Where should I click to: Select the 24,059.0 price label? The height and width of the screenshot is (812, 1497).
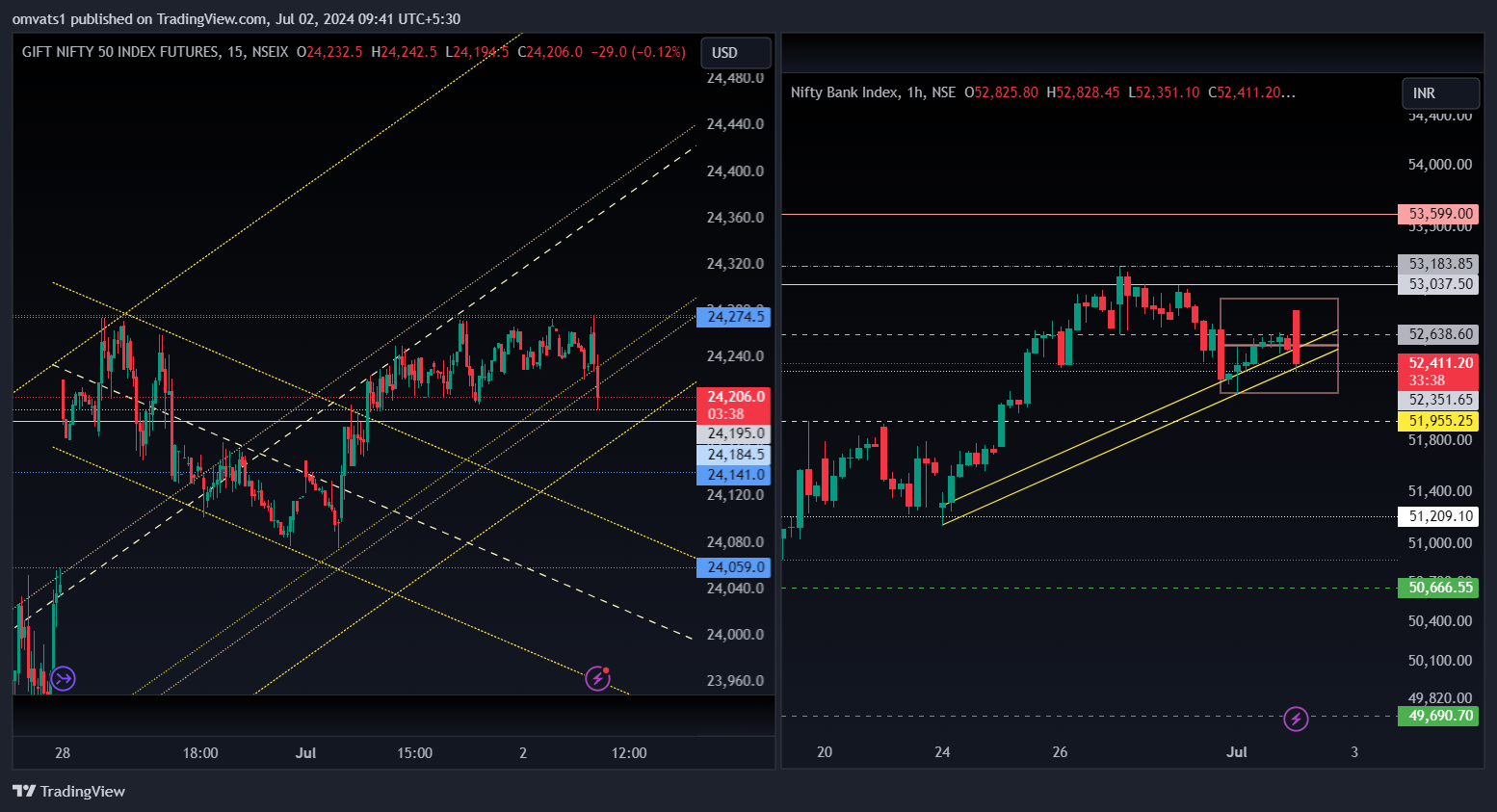pyautogui.click(x=734, y=567)
